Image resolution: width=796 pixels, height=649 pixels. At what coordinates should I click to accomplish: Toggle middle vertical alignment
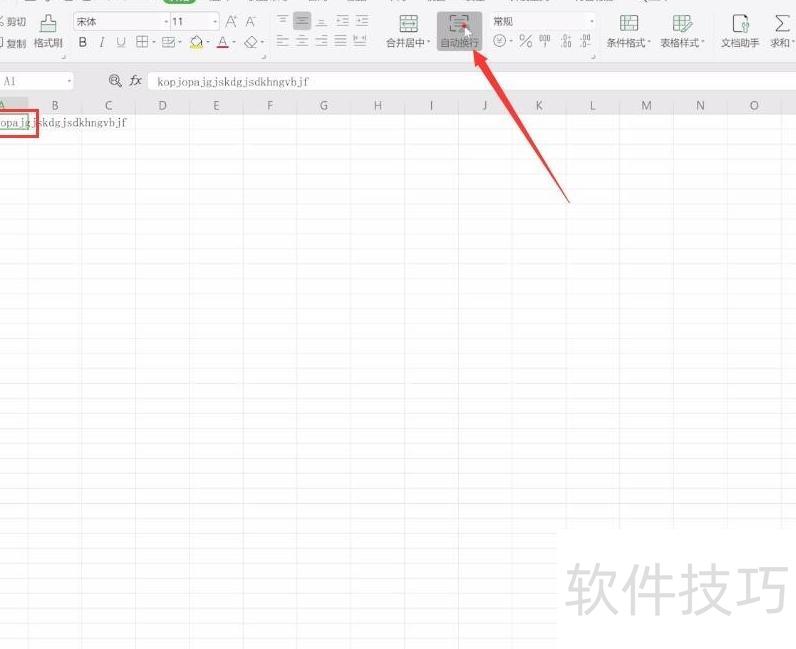coord(302,21)
